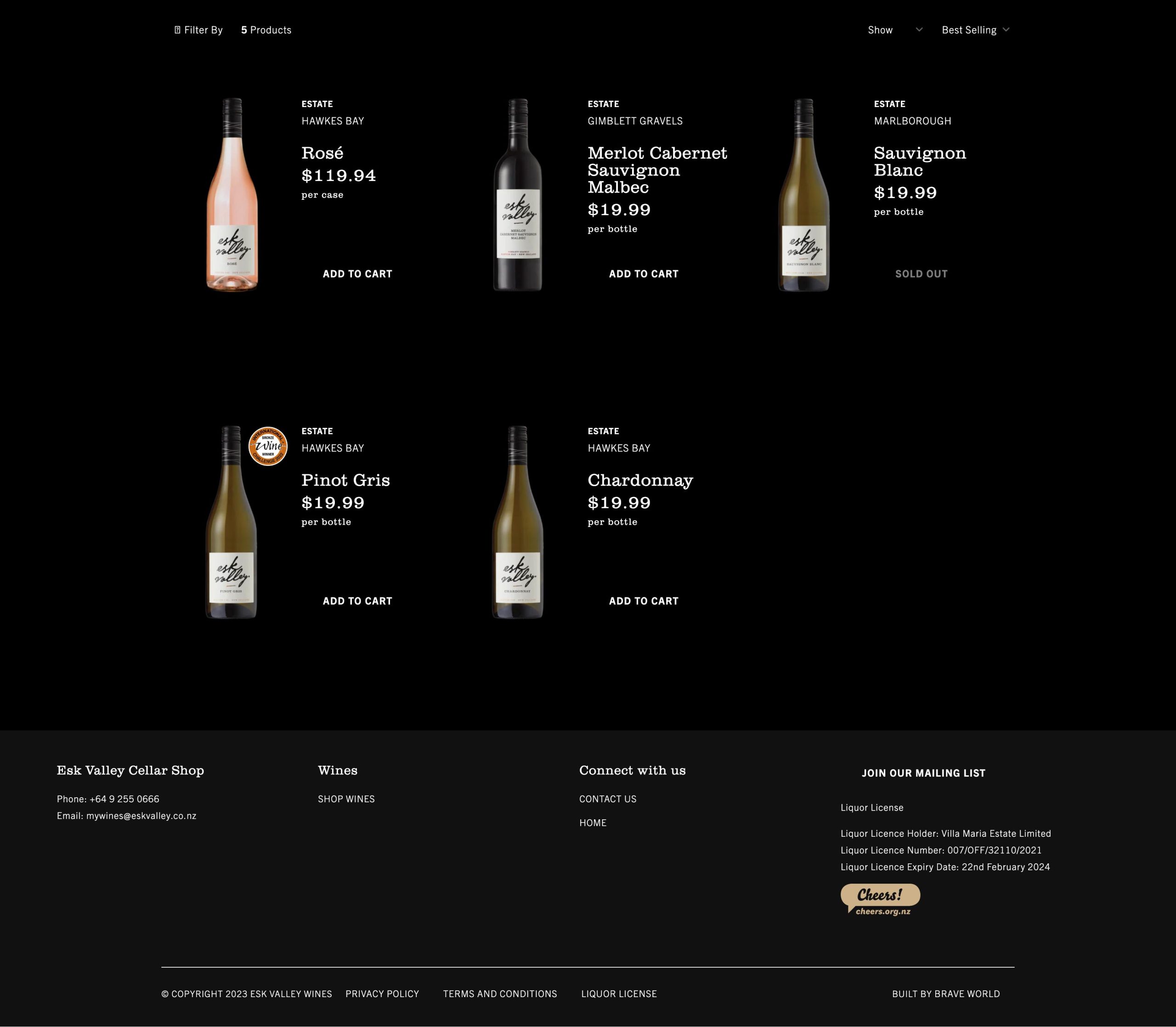
Task: Click the Liquor Licence Number text line
Action: click(x=941, y=850)
